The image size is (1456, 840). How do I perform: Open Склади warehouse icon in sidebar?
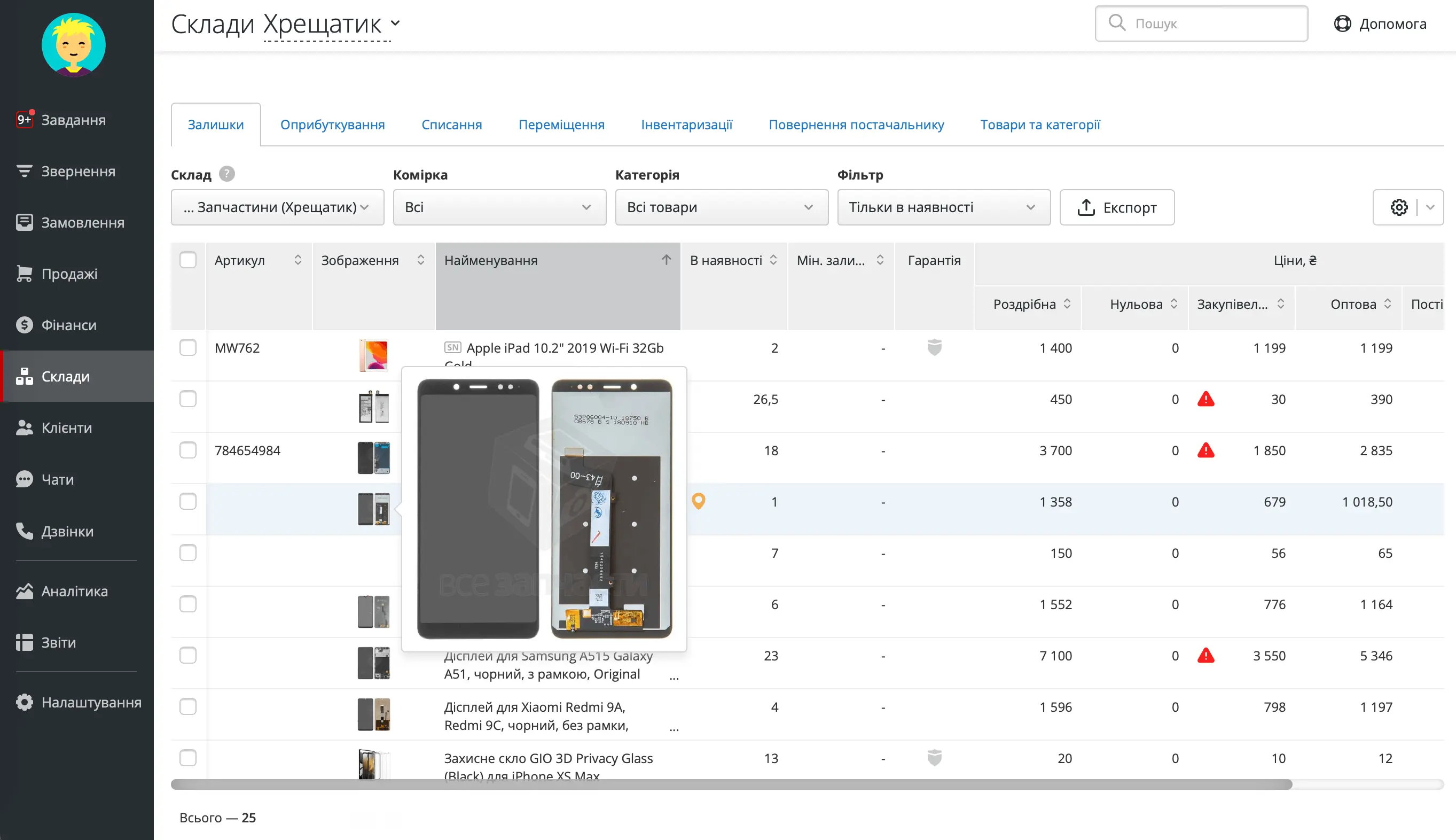(x=24, y=376)
